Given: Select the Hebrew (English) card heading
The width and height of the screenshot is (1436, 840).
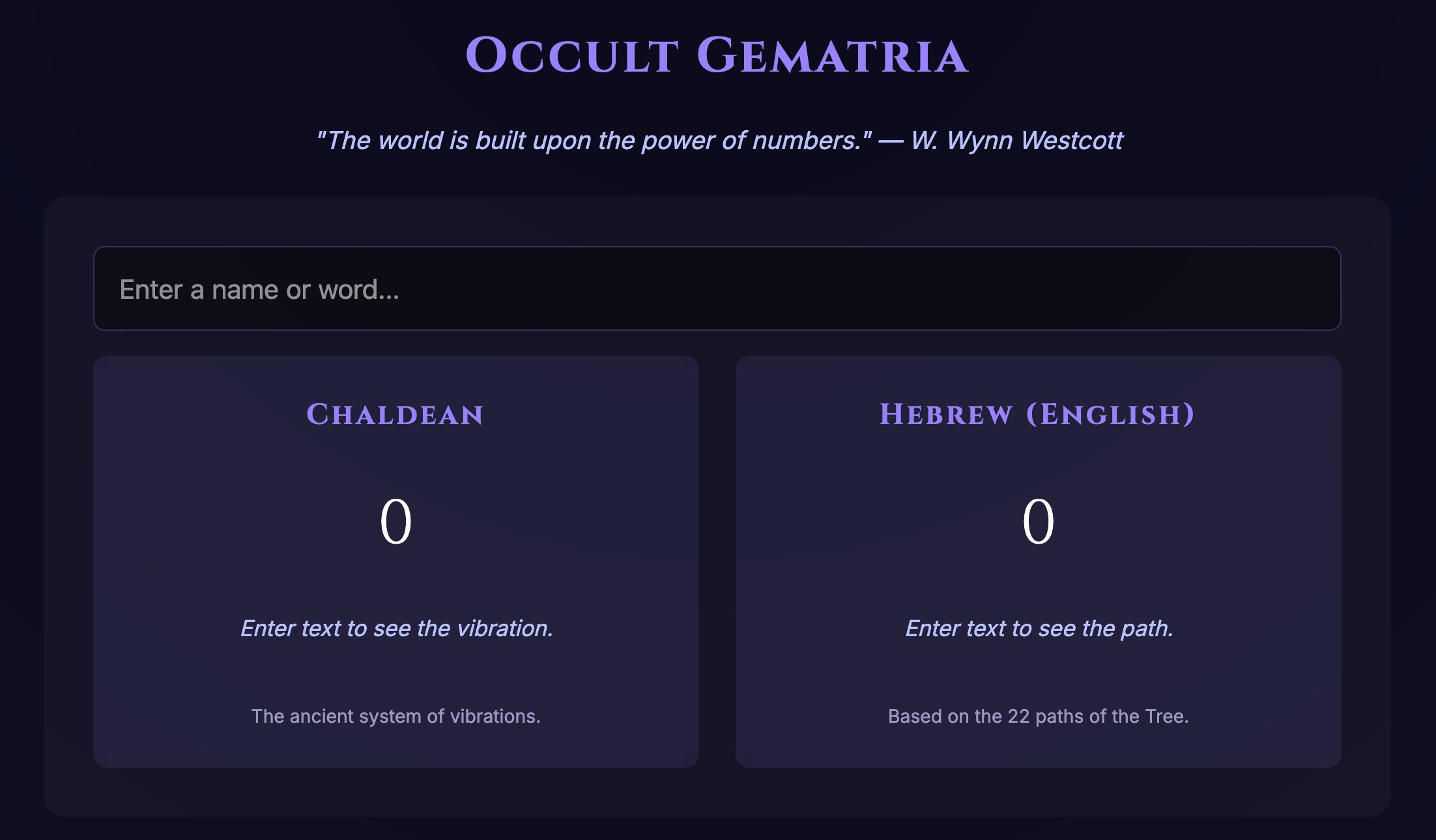Looking at the screenshot, I should coord(1039,415).
